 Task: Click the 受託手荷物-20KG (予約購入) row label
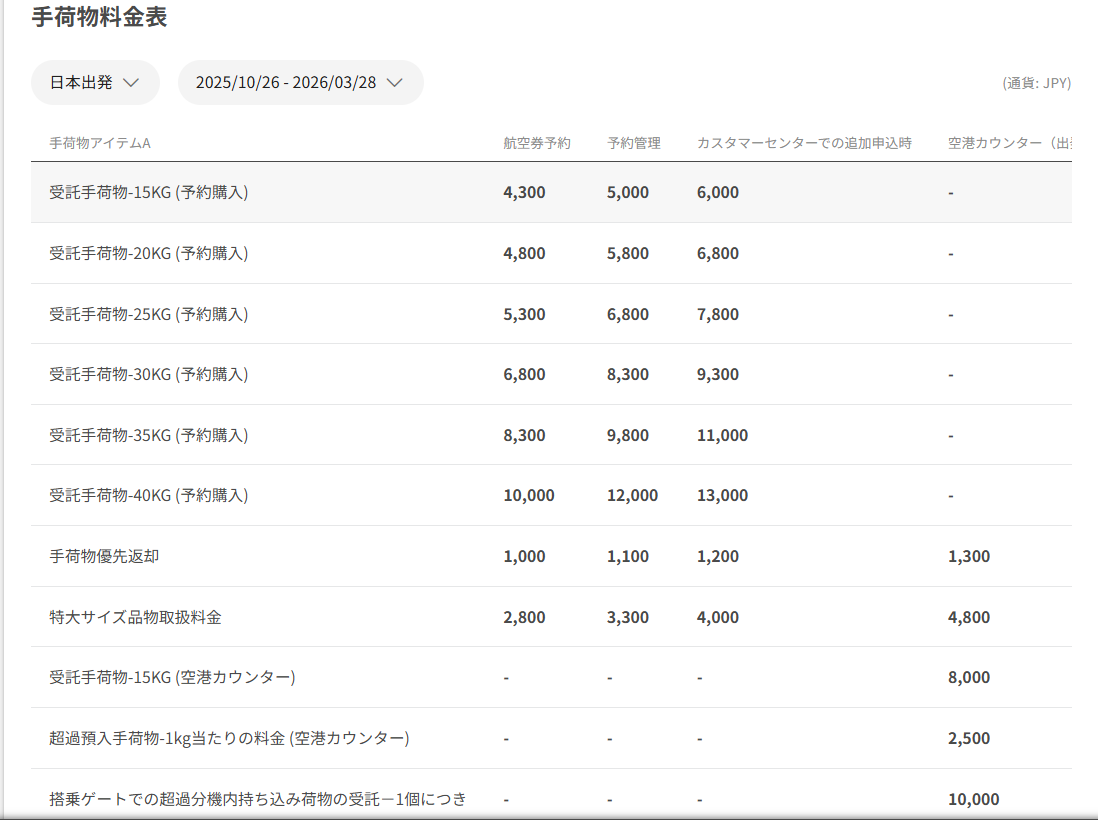click(x=149, y=253)
